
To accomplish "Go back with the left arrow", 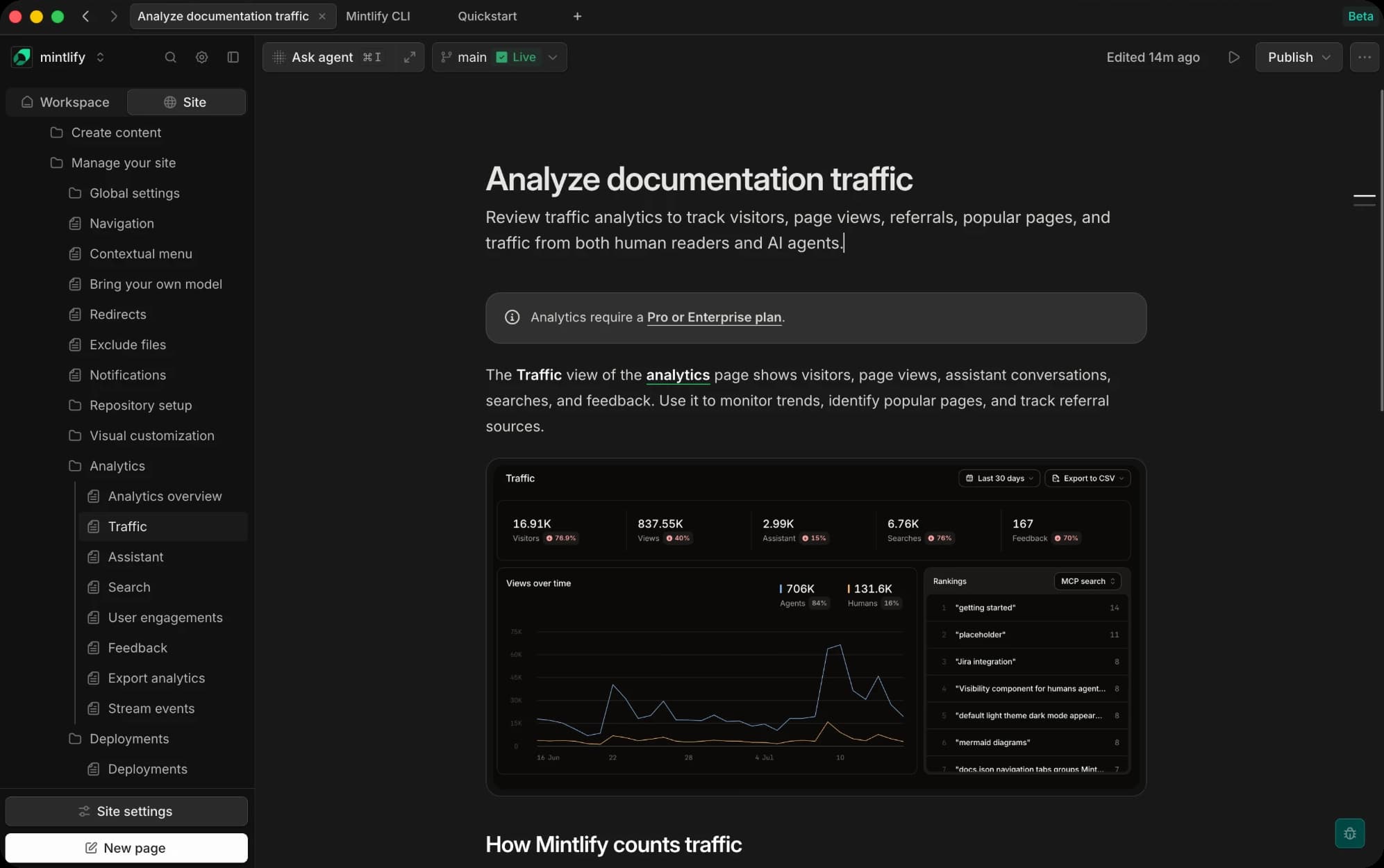I will tap(85, 16).
